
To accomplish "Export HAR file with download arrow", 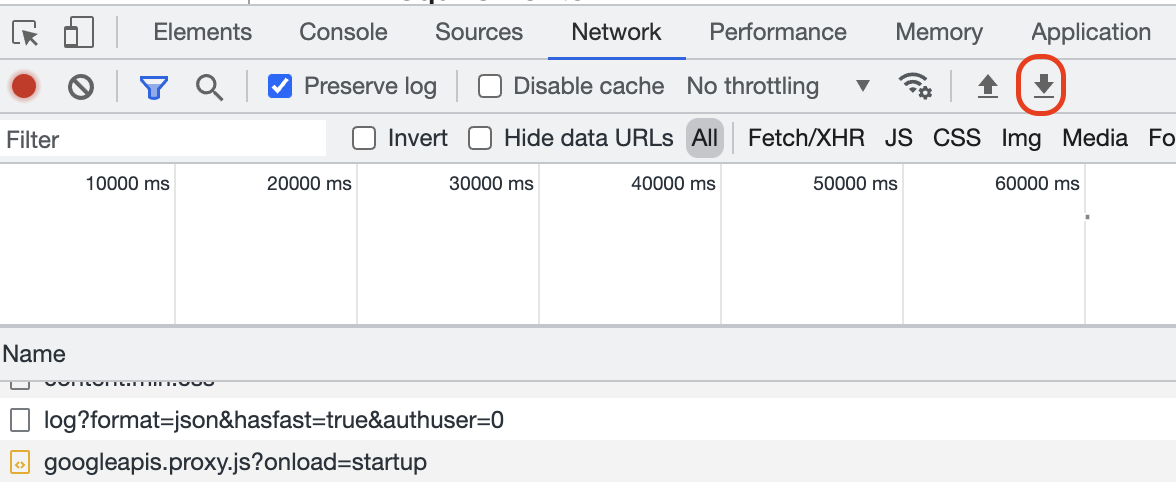I will pyautogui.click(x=1044, y=87).
